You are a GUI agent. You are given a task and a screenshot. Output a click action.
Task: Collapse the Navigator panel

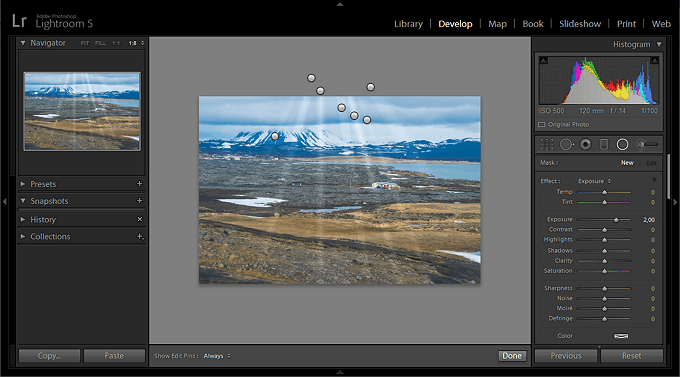(23, 43)
